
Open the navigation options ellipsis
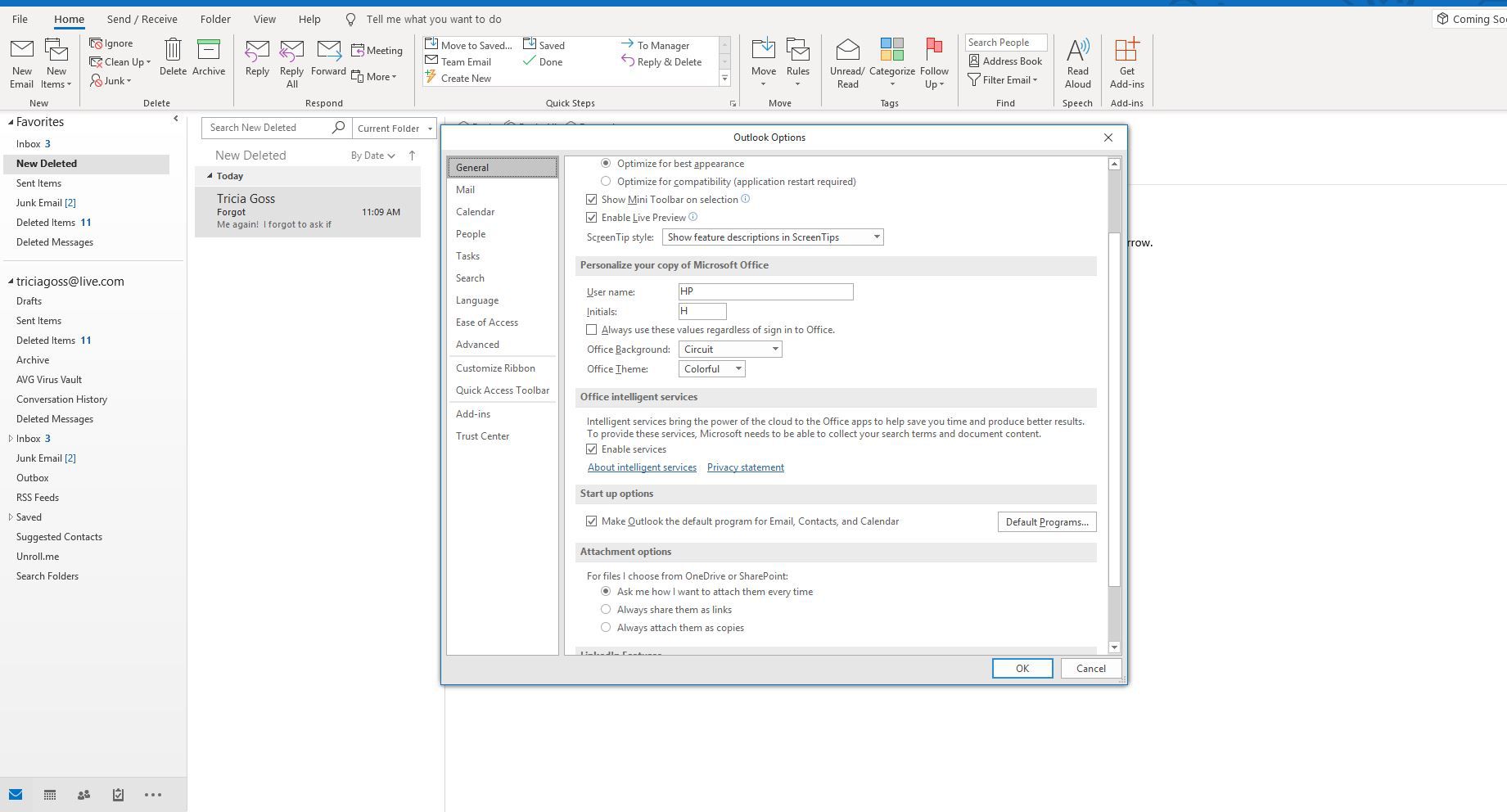153,795
